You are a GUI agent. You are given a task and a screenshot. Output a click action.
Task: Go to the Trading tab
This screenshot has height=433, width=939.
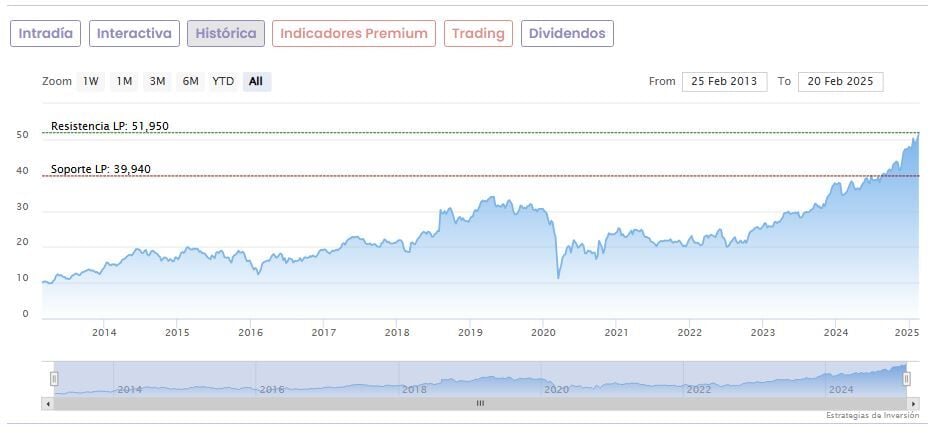point(478,33)
